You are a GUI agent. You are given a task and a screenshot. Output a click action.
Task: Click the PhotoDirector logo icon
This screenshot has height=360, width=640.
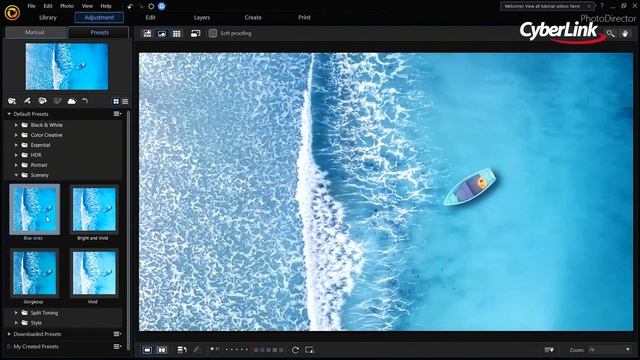[x=12, y=13]
